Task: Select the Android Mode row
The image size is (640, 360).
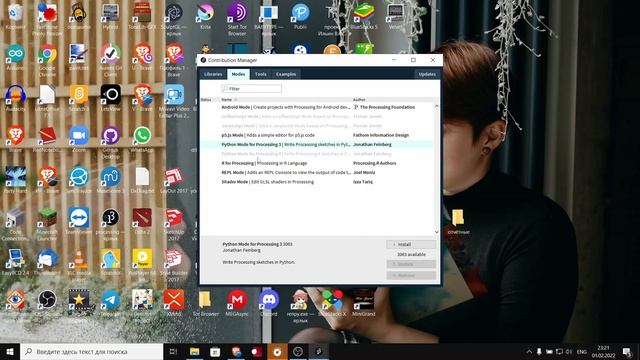Action: tap(316, 107)
